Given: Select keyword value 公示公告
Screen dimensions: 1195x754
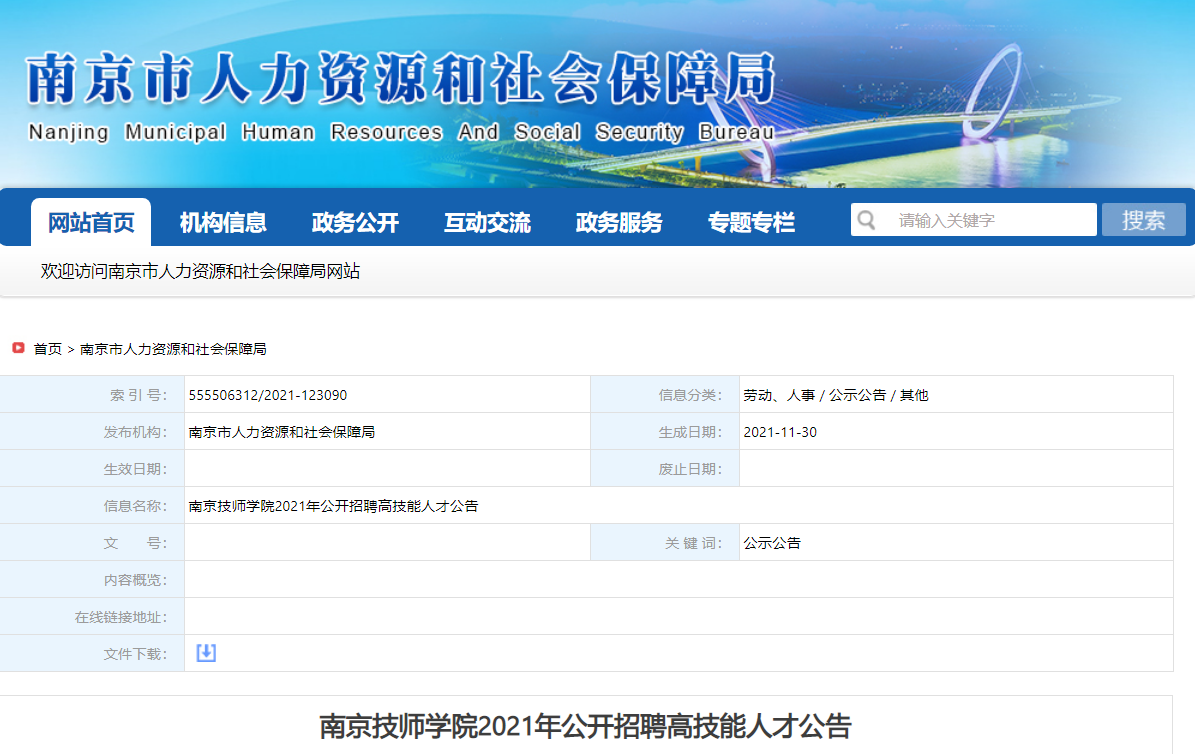Looking at the screenshot, I should [772, 543].
